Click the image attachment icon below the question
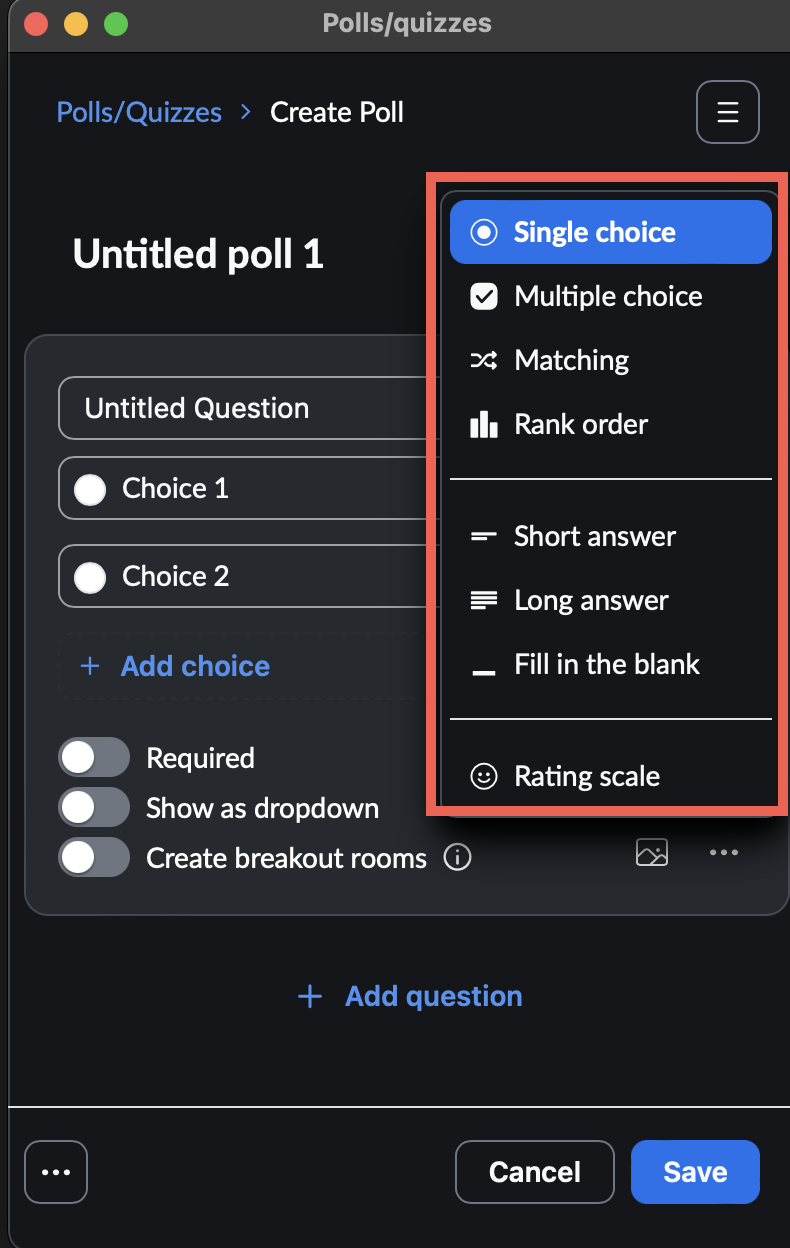This screenshot has height=1248, width=790. tap(651, 852)
